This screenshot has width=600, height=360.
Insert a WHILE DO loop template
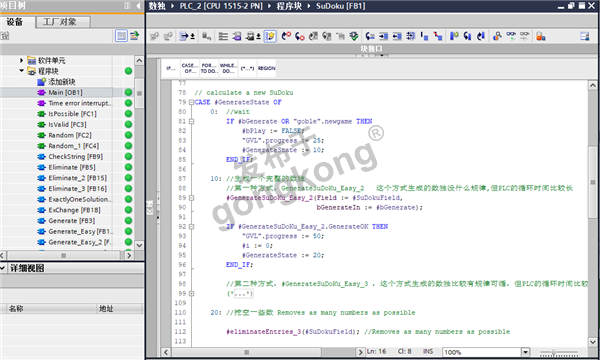pyautogui.click(x=228, y=68)
